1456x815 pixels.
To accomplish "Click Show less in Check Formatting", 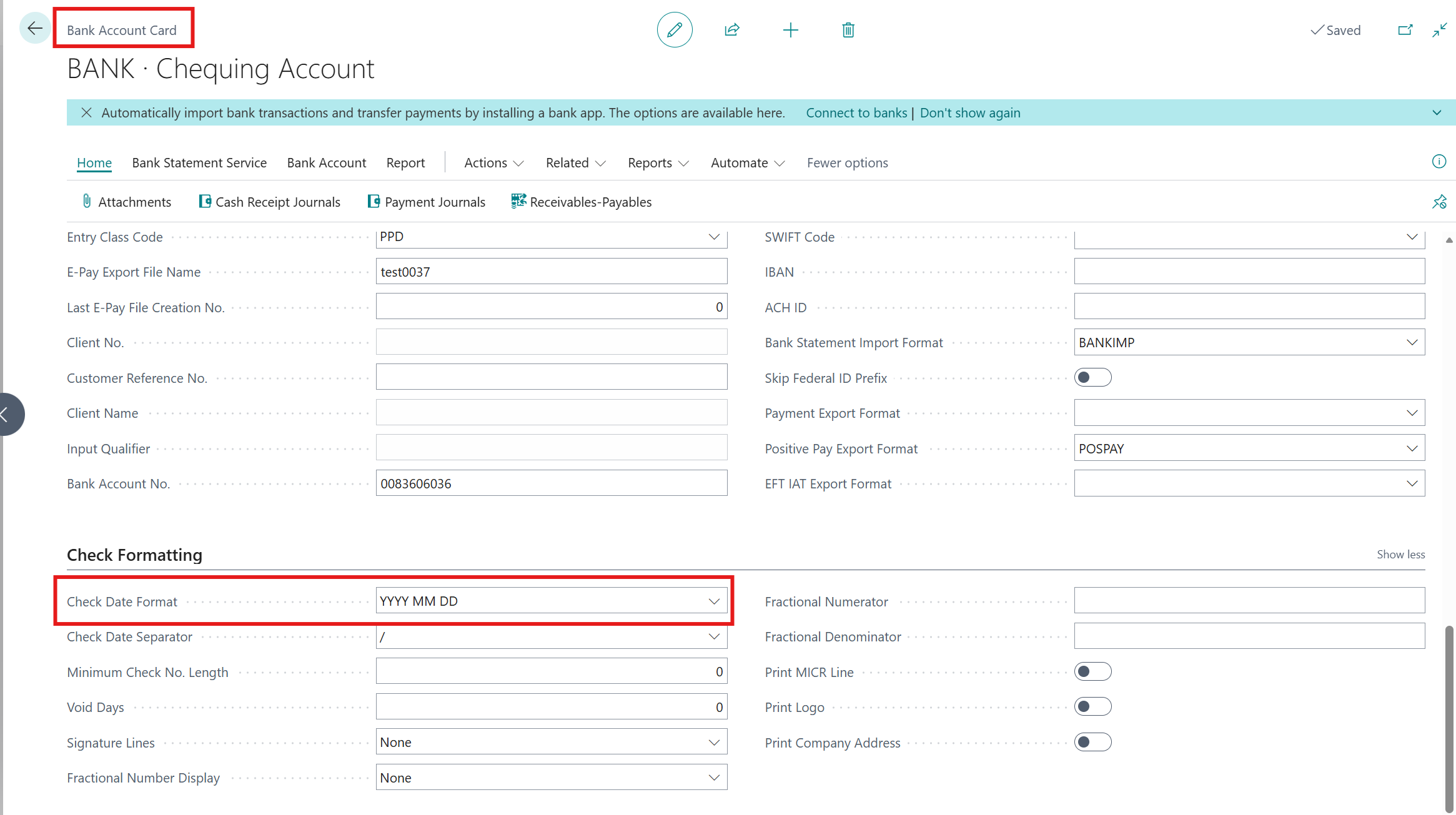I will [1400, 555].
